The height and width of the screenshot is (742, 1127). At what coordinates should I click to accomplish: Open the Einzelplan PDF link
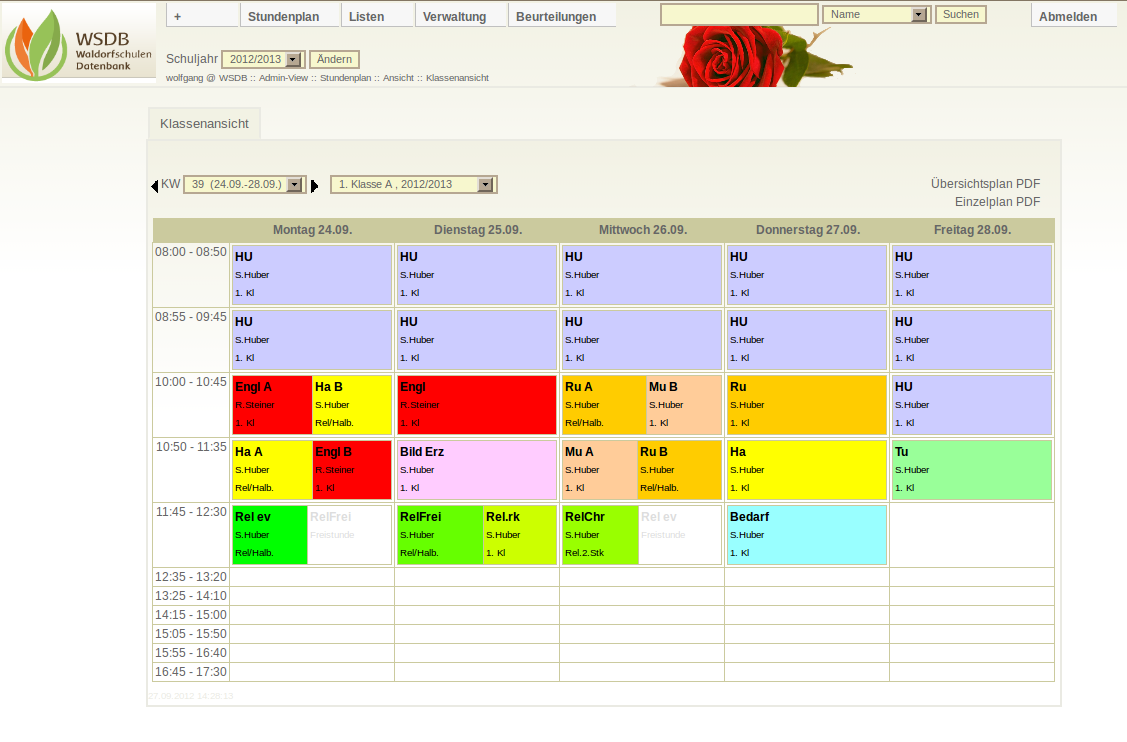pyautogui.click(x=997, y=202)
